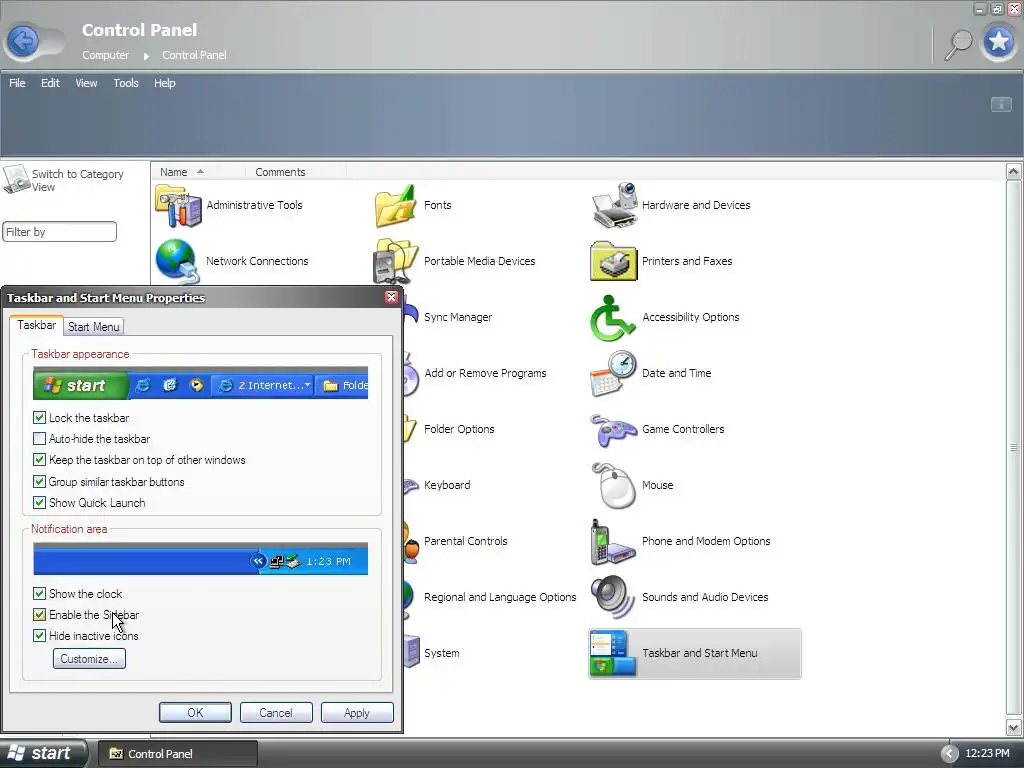Click the Cancel button

276,712
